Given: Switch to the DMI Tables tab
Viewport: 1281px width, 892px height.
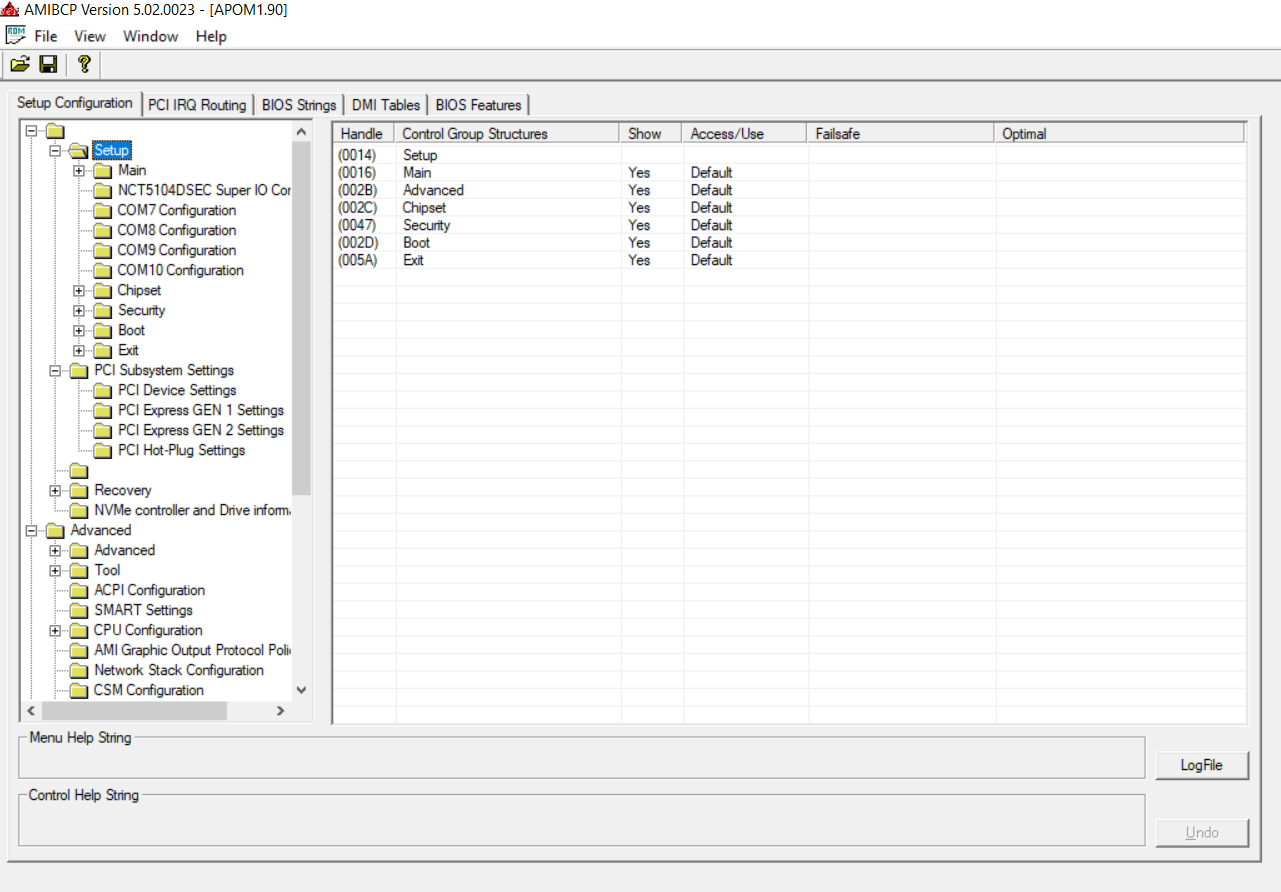Looking at the screenshot, I should 386,105.
